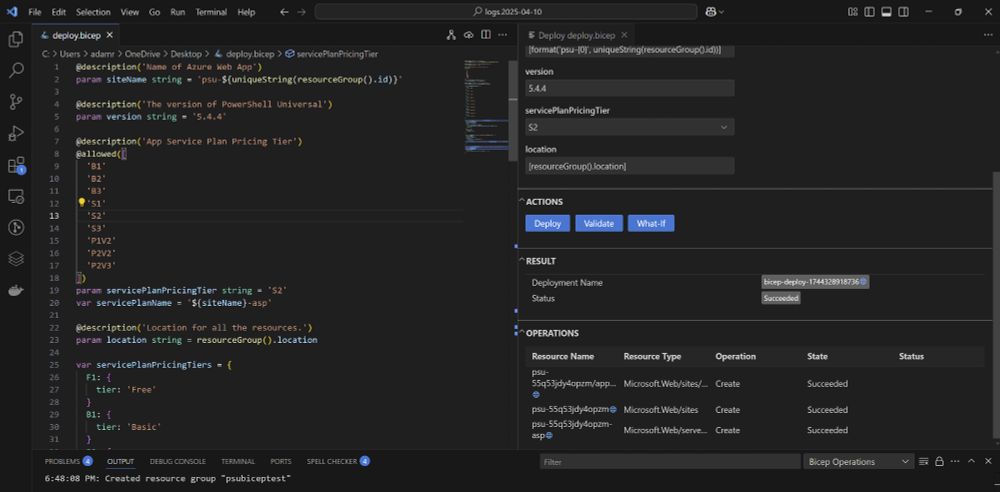Click the version input field
Viewport: 1000px width, 492px height.
click(629, 88)
